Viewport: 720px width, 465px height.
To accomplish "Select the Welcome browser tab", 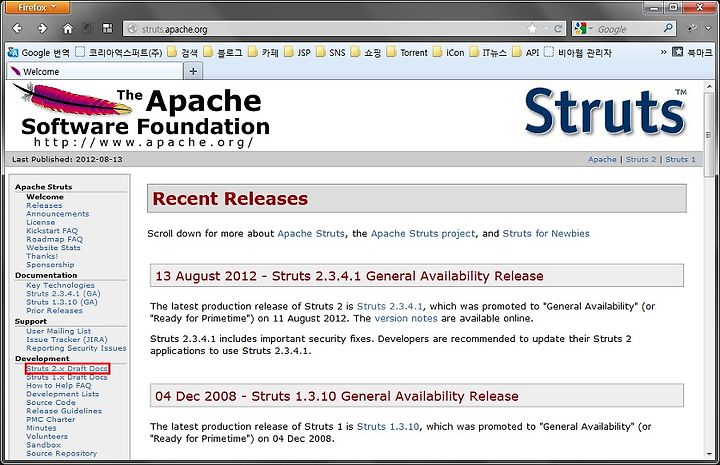I will pos(94,72).
